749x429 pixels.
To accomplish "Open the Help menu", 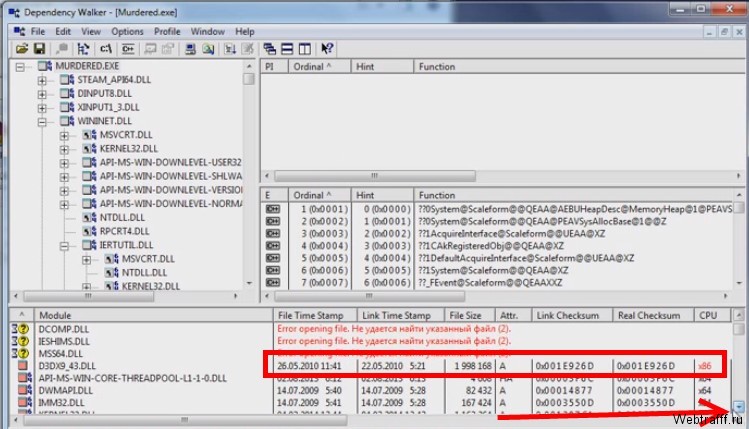I will [x=245, y=32].
